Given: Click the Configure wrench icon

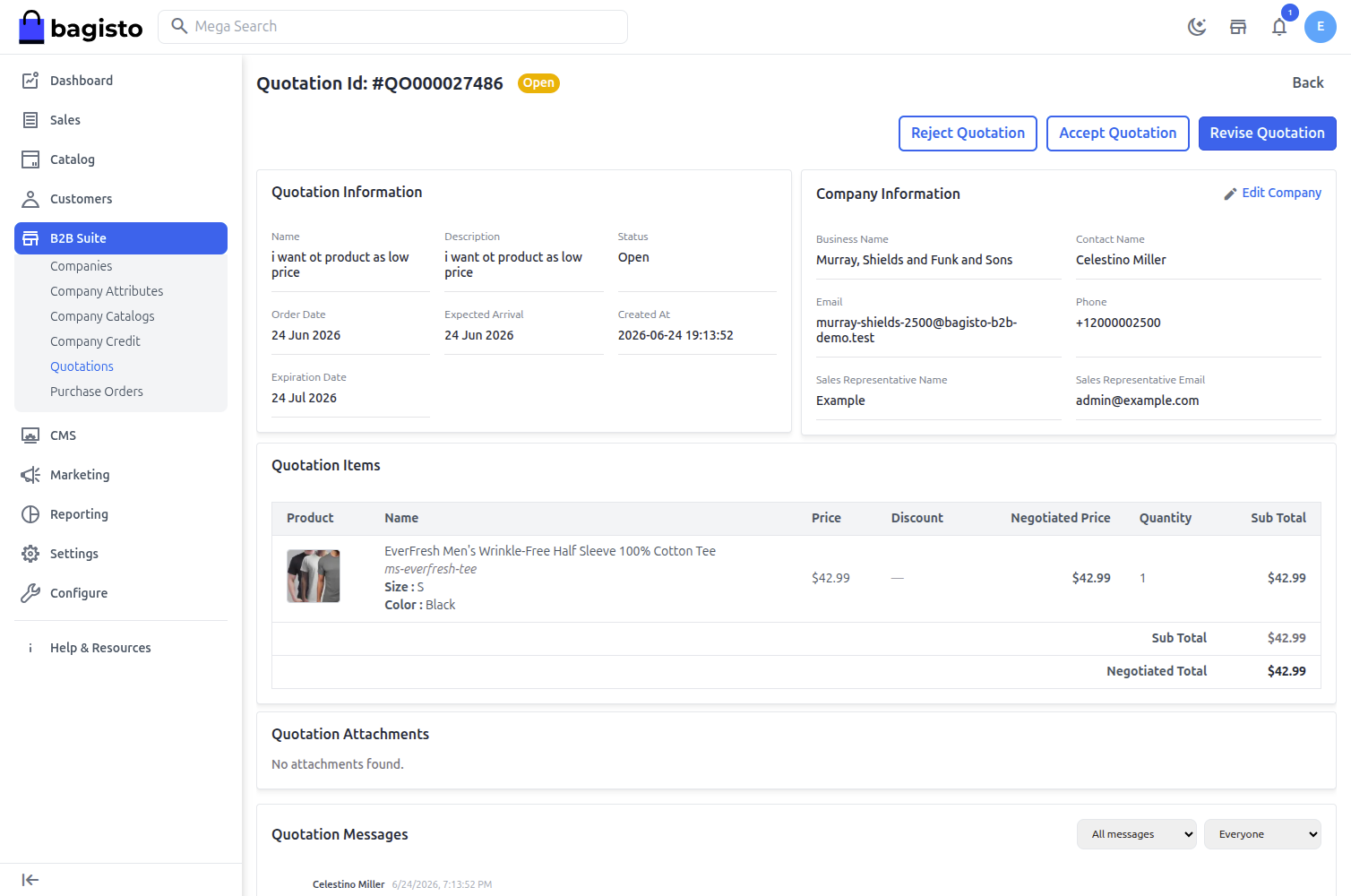Looking at the screenshot, I should pos(30,593).
